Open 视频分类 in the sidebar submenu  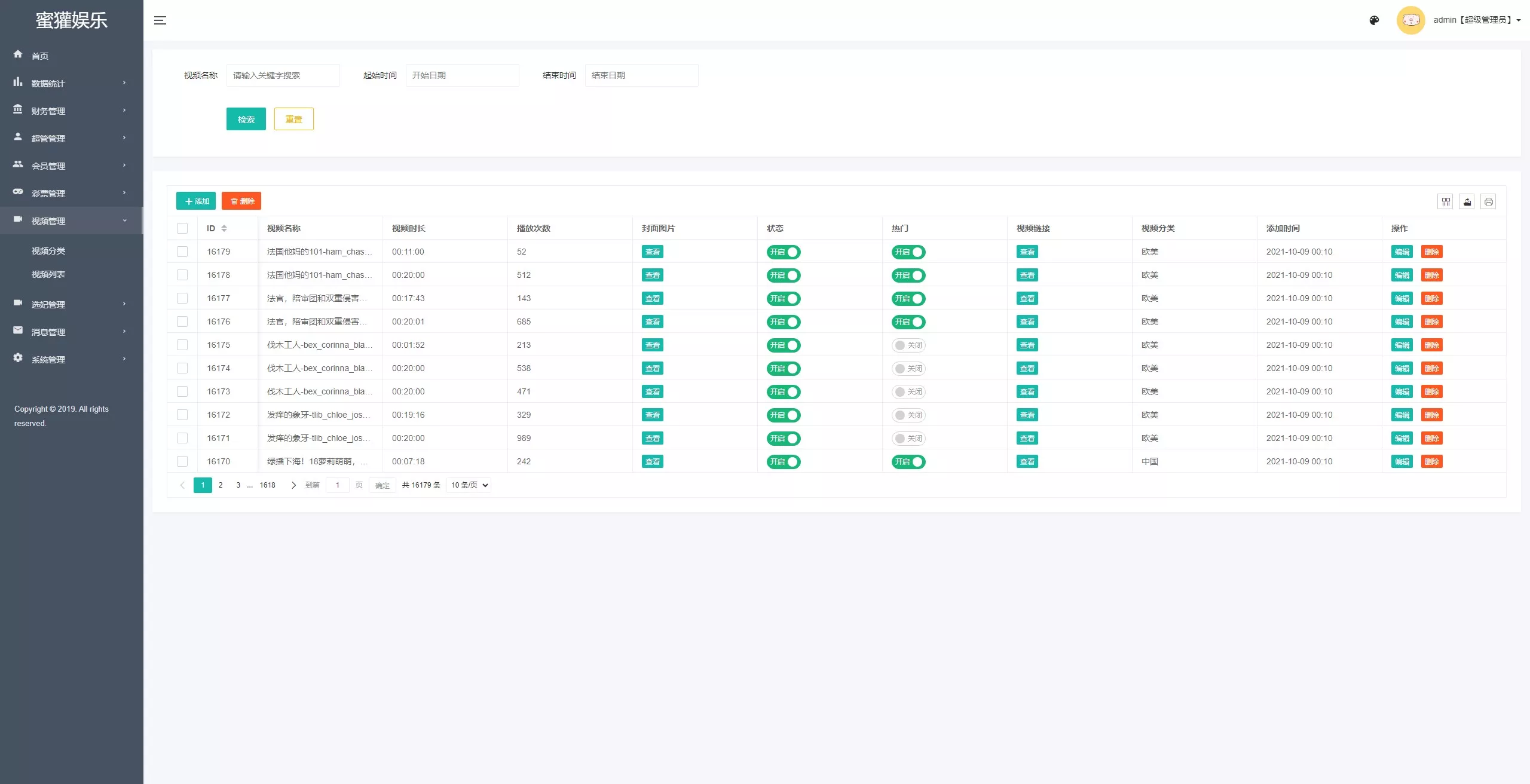(48, 251)
